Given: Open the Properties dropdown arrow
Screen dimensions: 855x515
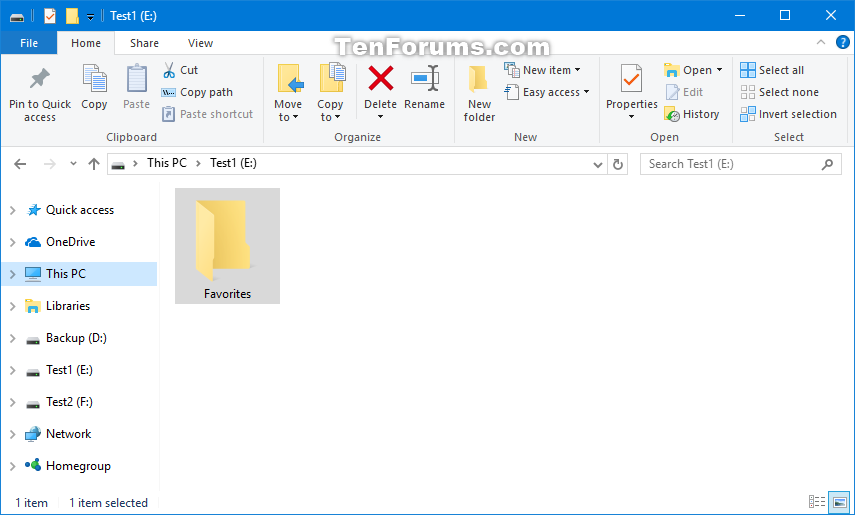Looking at the screenshot, I should 631,116.
